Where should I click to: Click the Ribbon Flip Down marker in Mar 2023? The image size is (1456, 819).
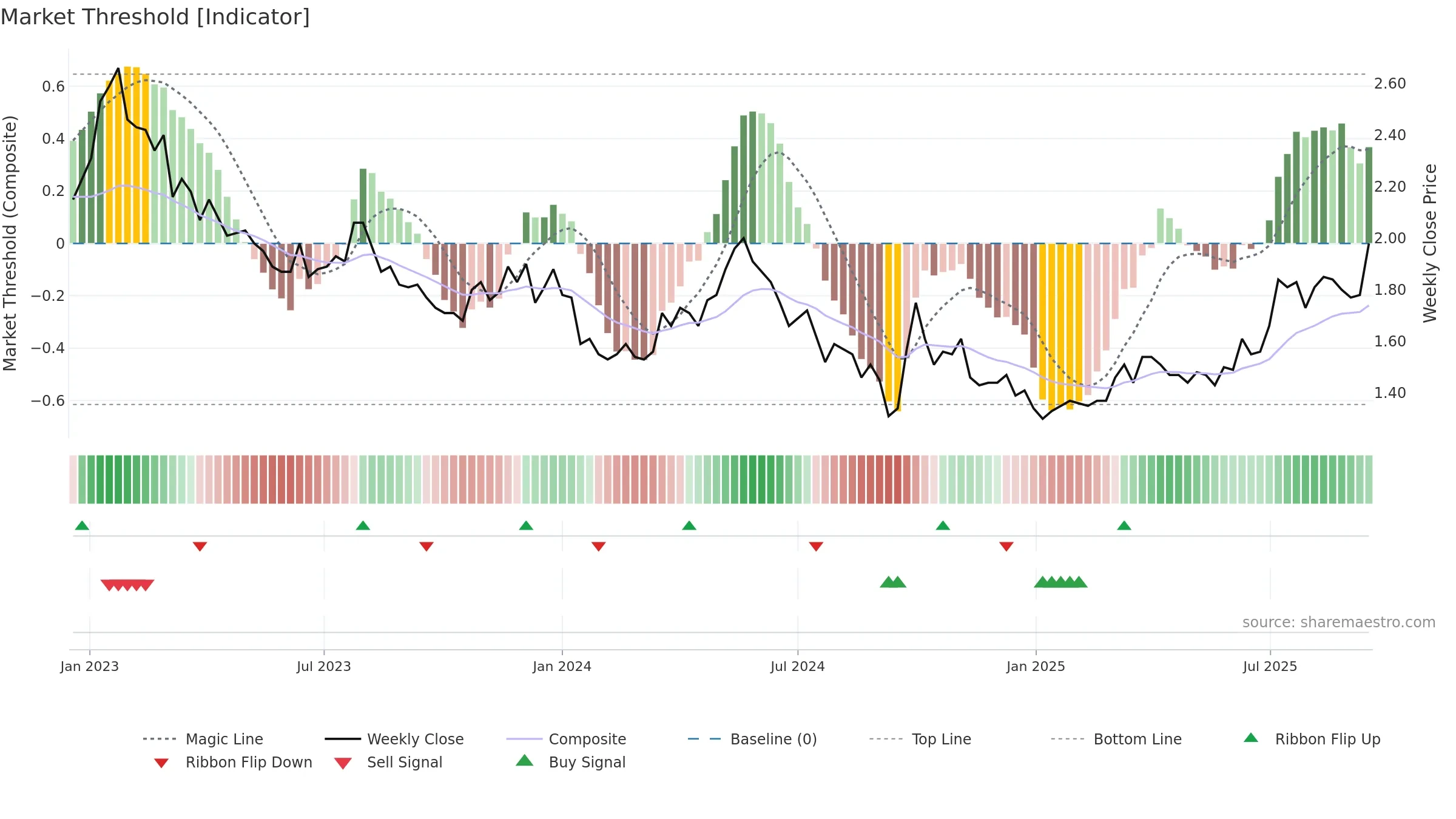pos(200,547)
